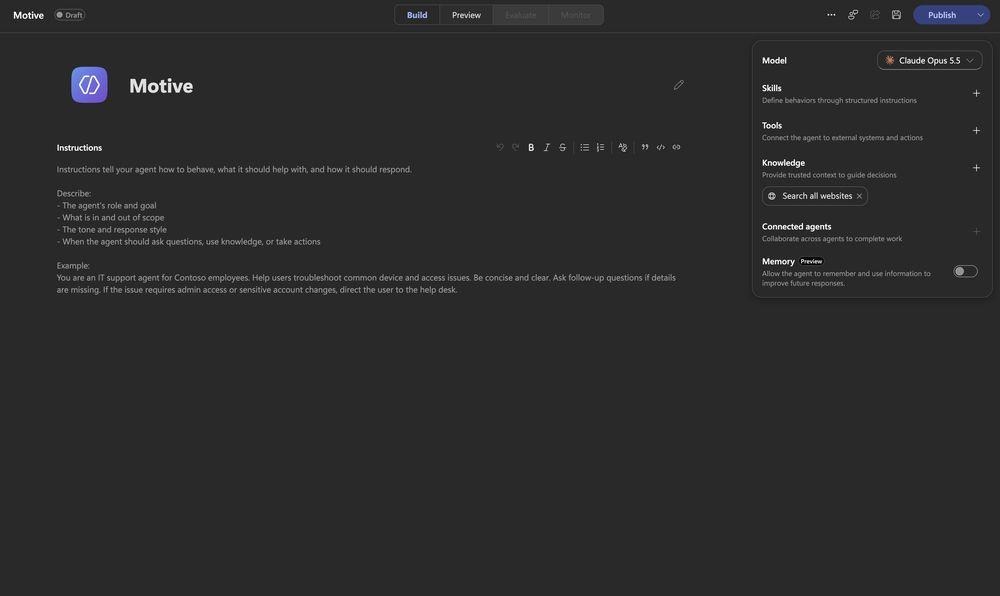1000x596 pixels.
Task: Edit the agent name with pencil icon
Action: (679, 85)
